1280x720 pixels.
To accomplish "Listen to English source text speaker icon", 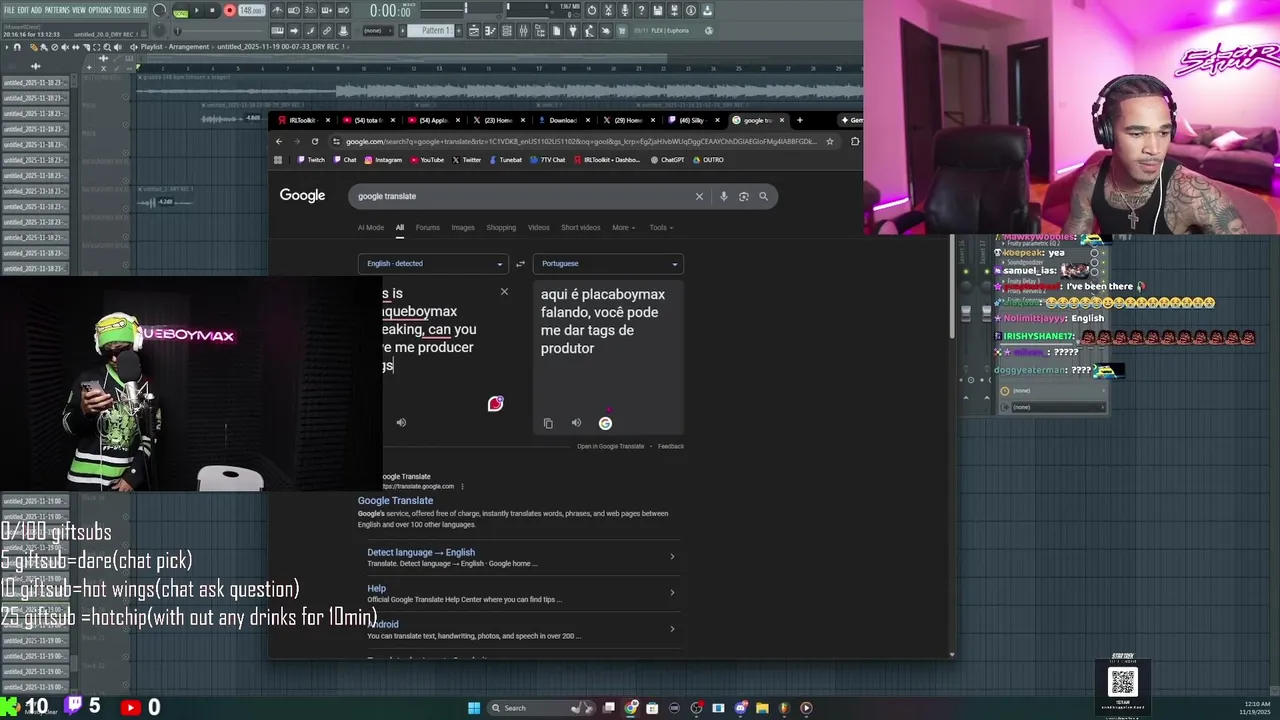I will coord(401,422).
